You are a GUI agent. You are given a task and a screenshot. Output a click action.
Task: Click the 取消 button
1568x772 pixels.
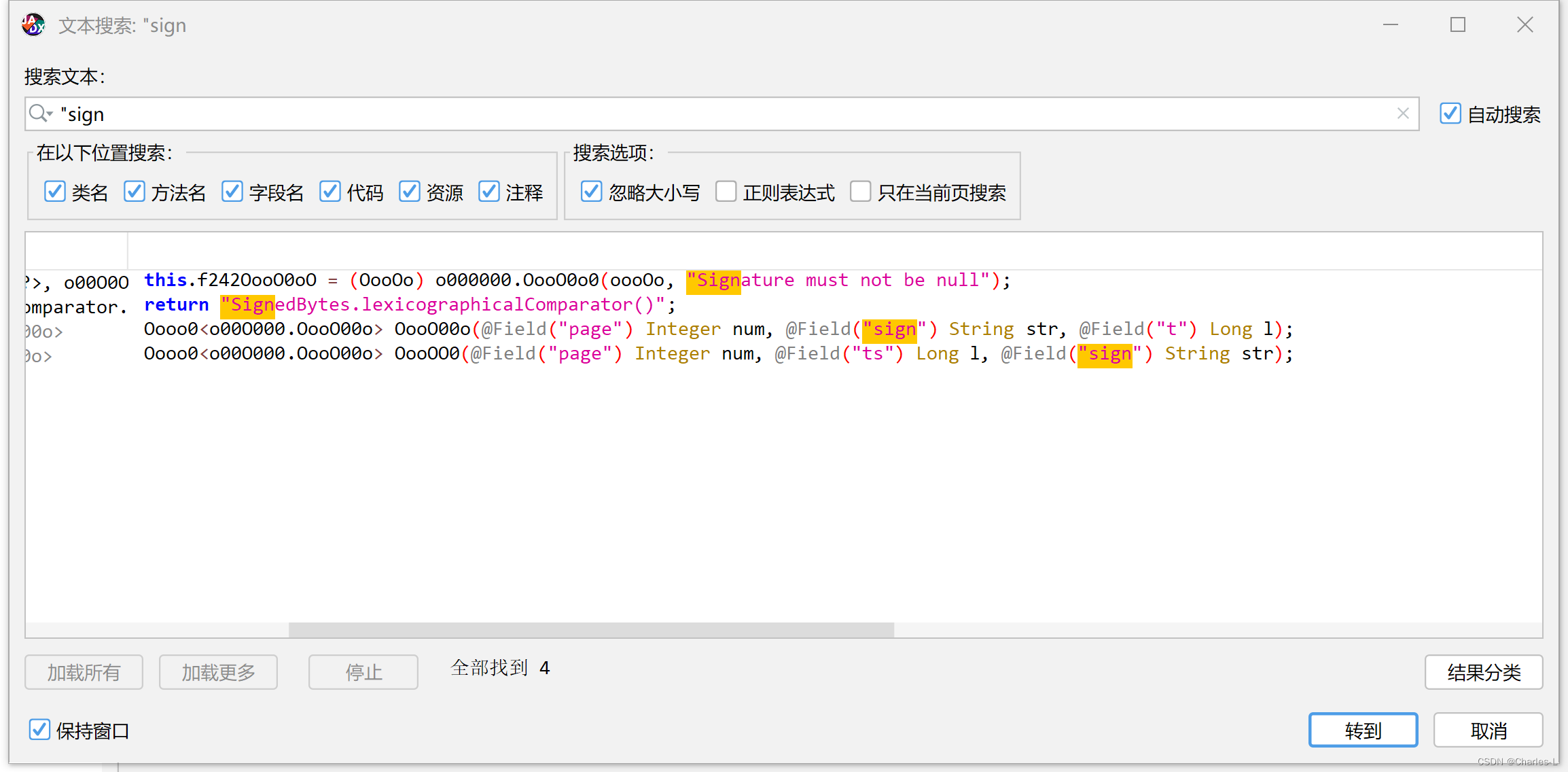pos(1489,730)
